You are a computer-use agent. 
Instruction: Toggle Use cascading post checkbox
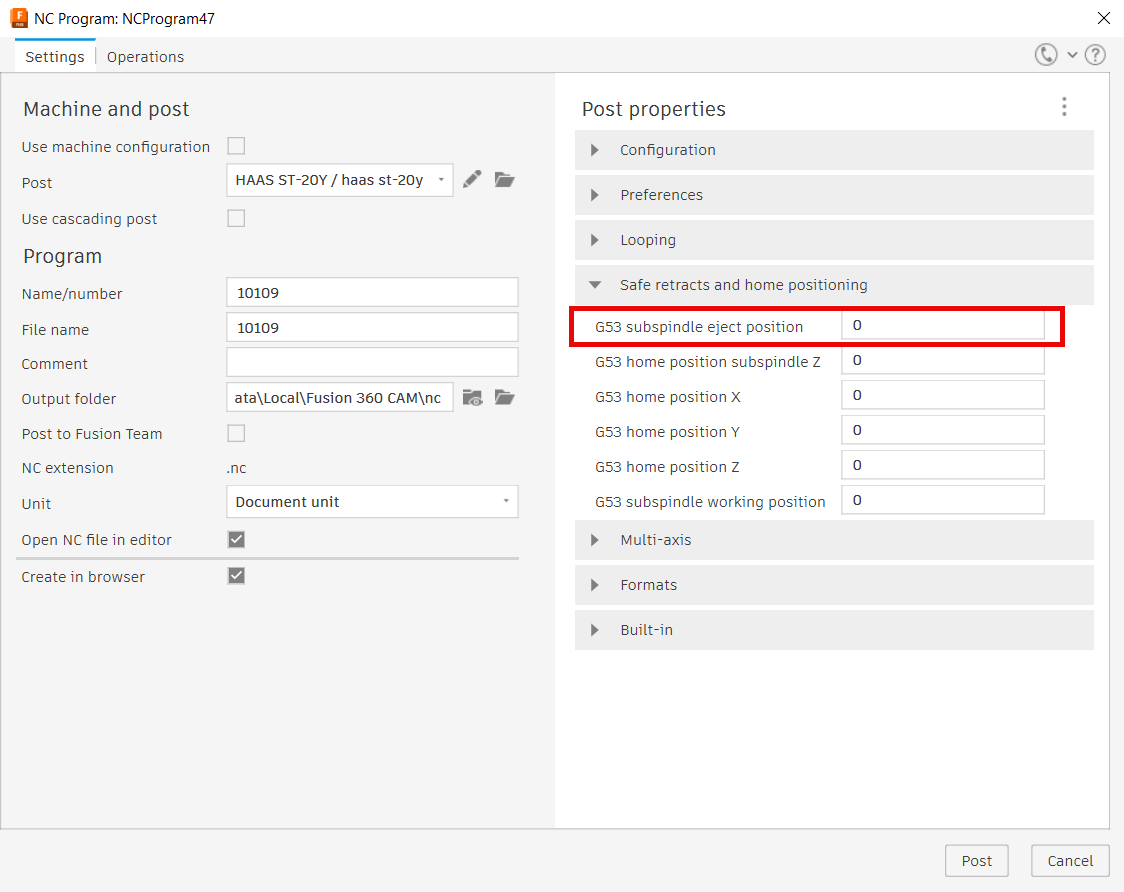[x=236, y=218]
